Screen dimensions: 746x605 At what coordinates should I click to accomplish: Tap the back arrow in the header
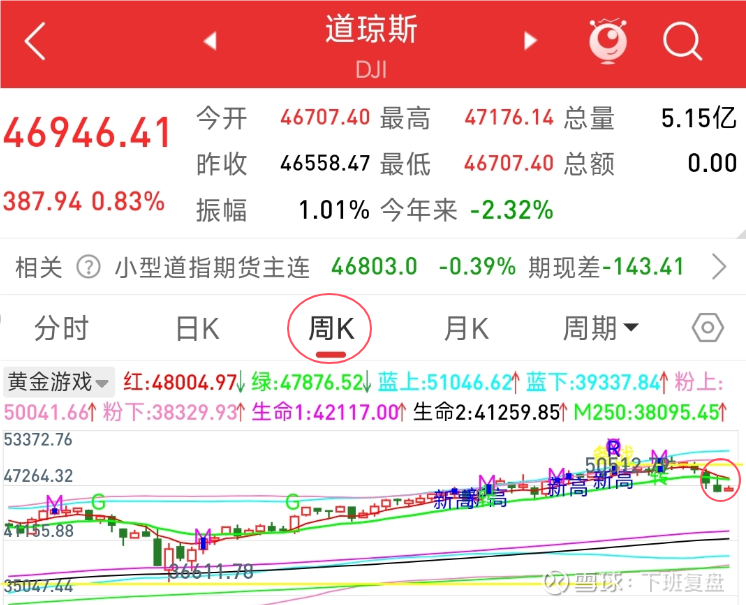pyautogui.click(x=35, y=41)
